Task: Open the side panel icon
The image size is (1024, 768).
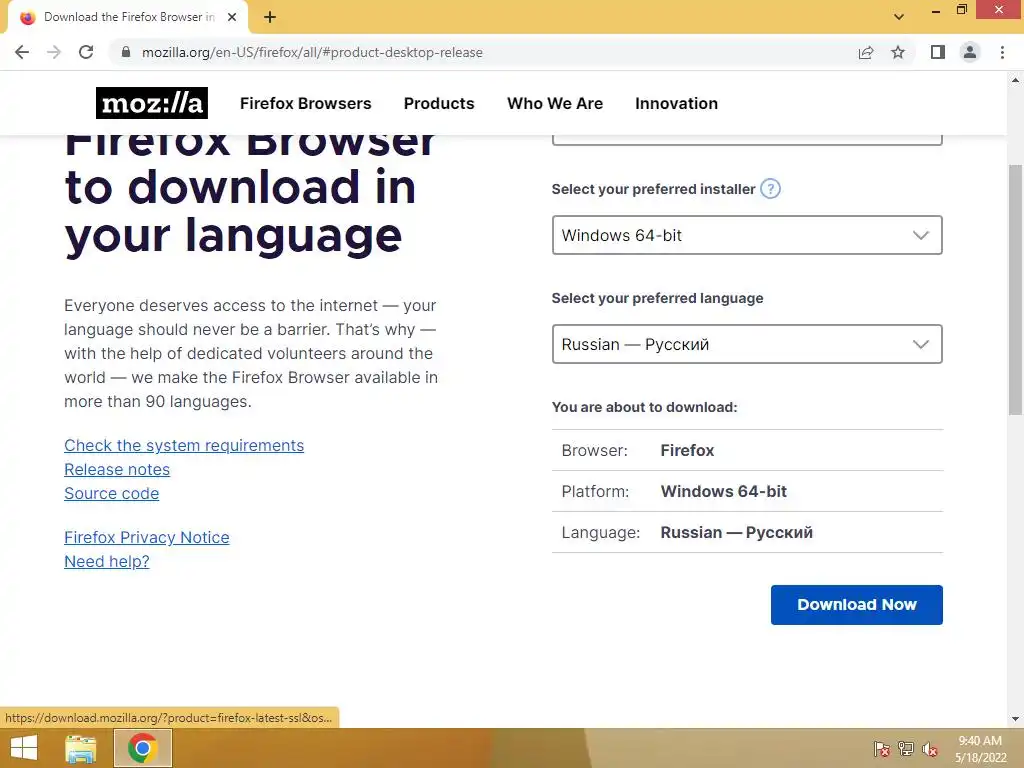Action: click(x=938, y=52)
